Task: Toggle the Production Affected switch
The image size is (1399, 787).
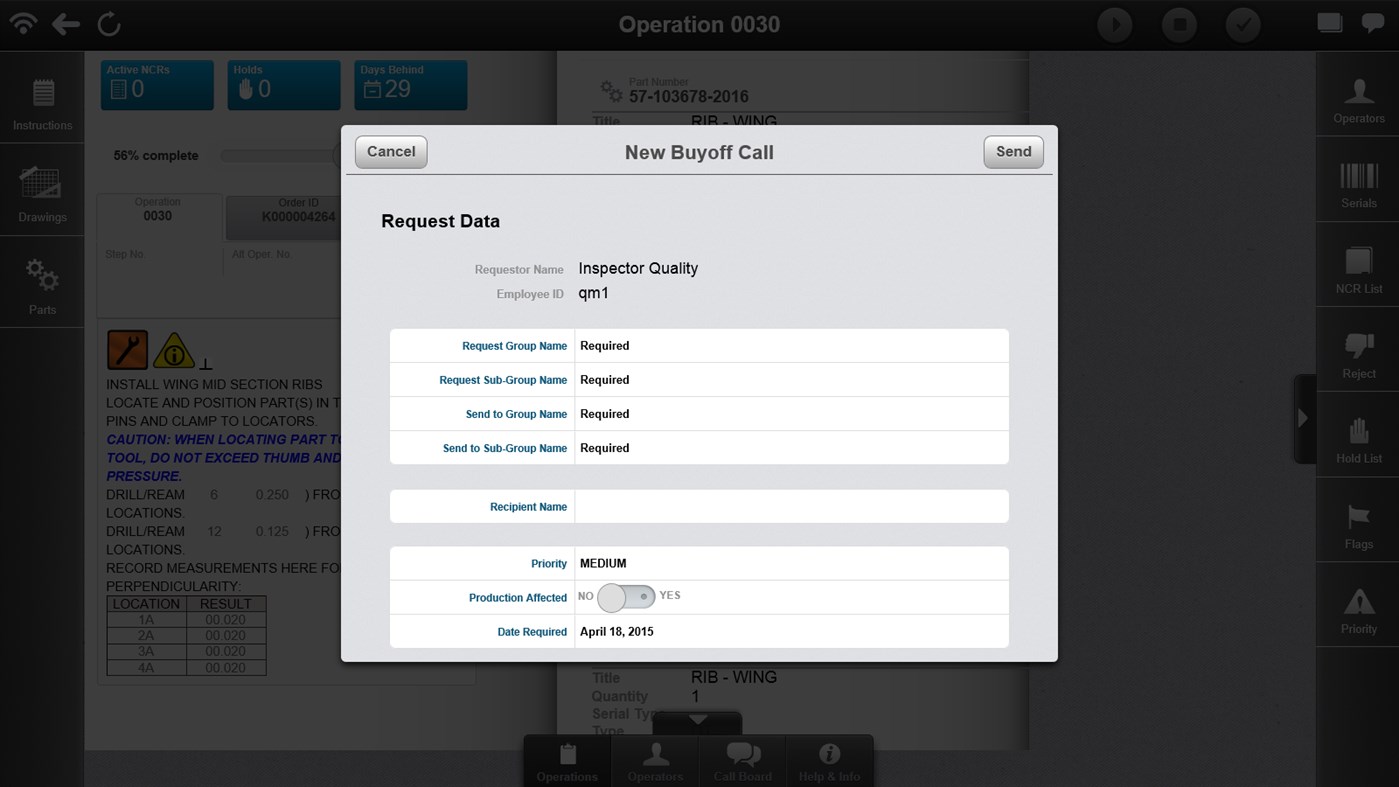Action: coord(626,597)
